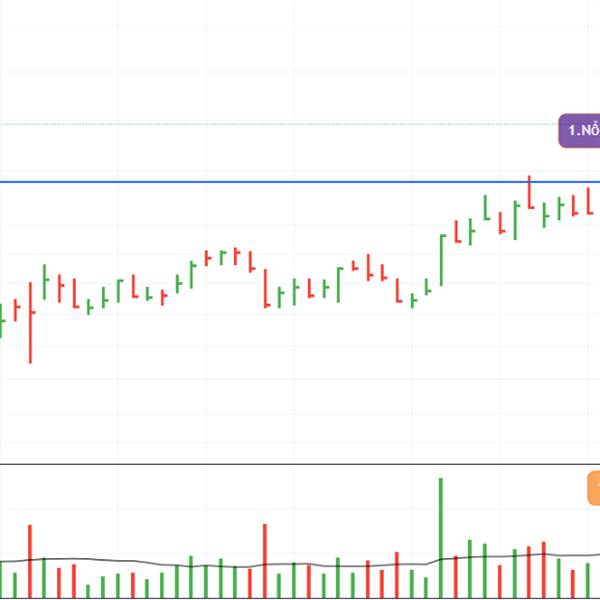Screen dimensions: 600x600
Task: Click the pane separator above volume
Action: (300, 464)
